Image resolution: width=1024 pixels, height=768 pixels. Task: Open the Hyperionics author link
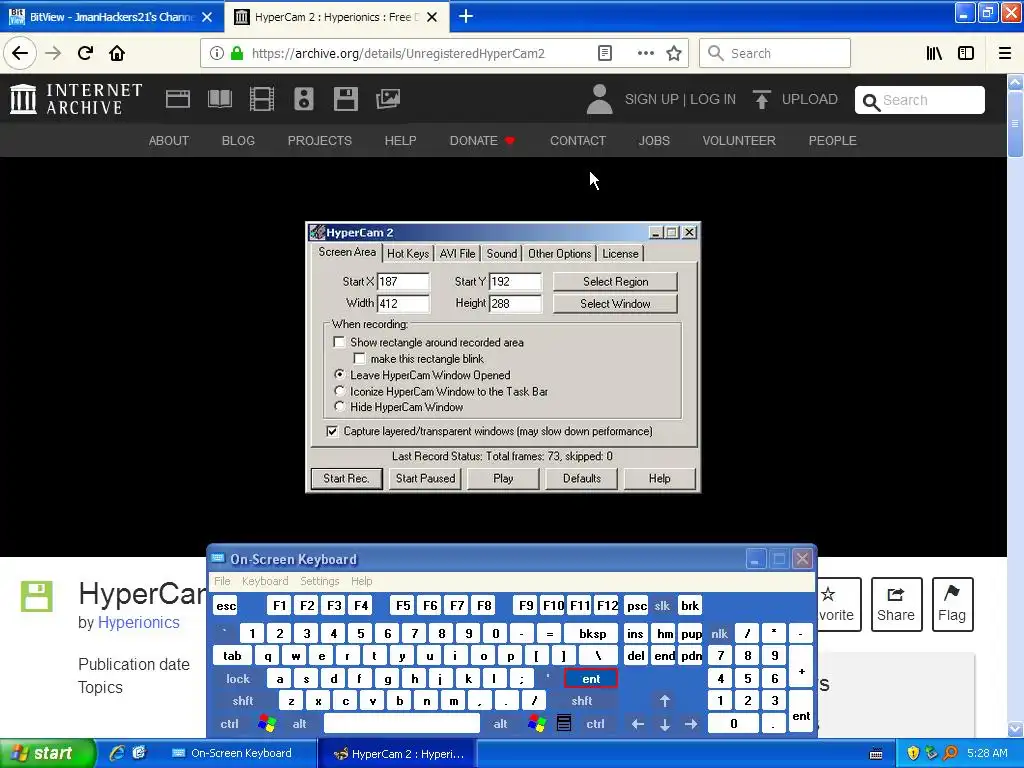(x=138, y=622)
